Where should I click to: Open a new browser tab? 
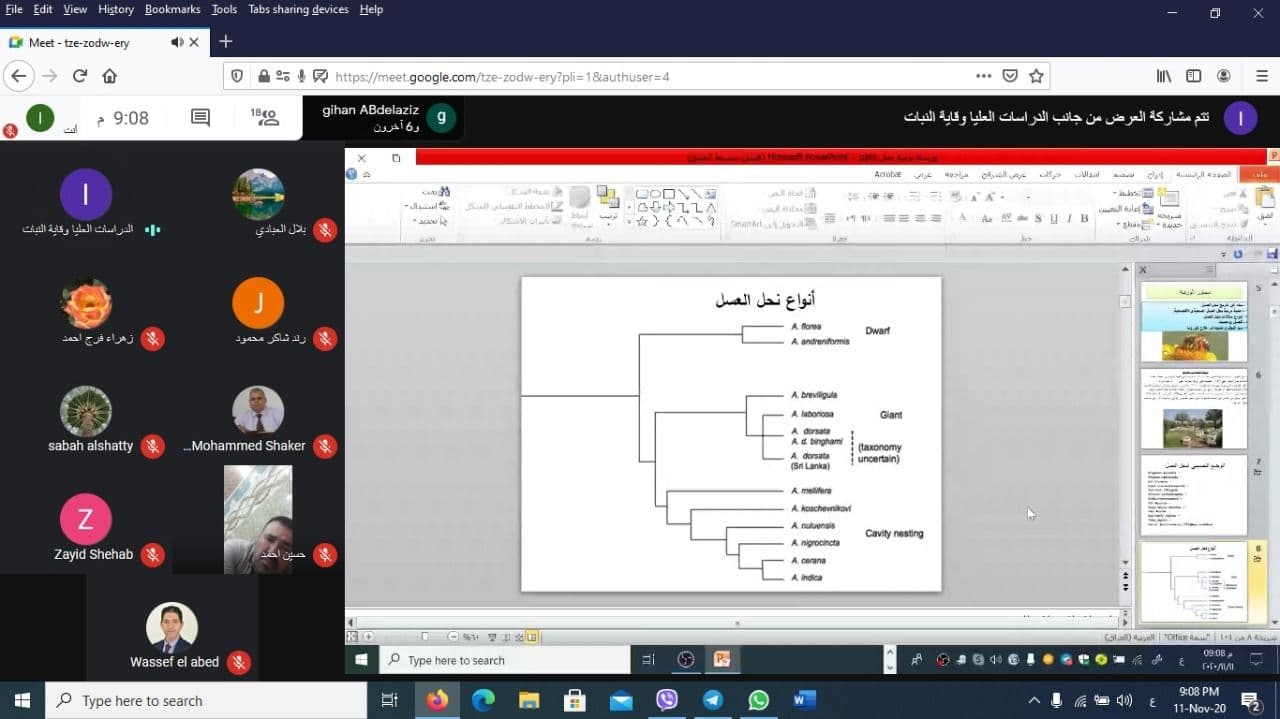pyautogui.click(x=226, y=42)
